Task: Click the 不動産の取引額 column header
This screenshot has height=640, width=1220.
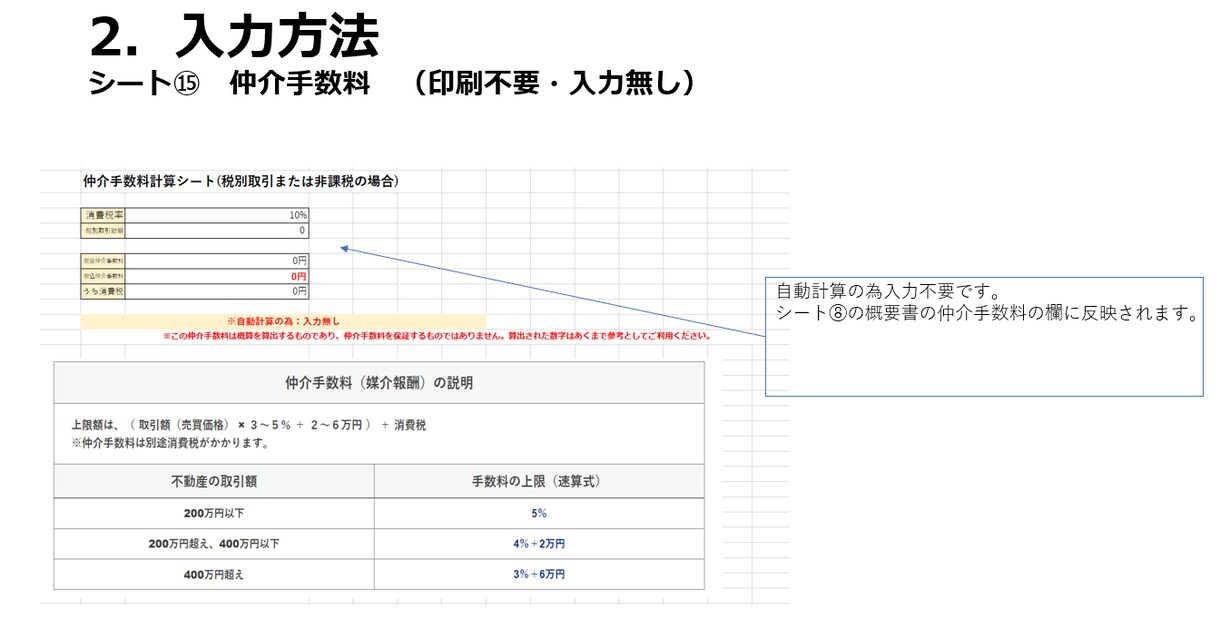Action: (214, 481)
